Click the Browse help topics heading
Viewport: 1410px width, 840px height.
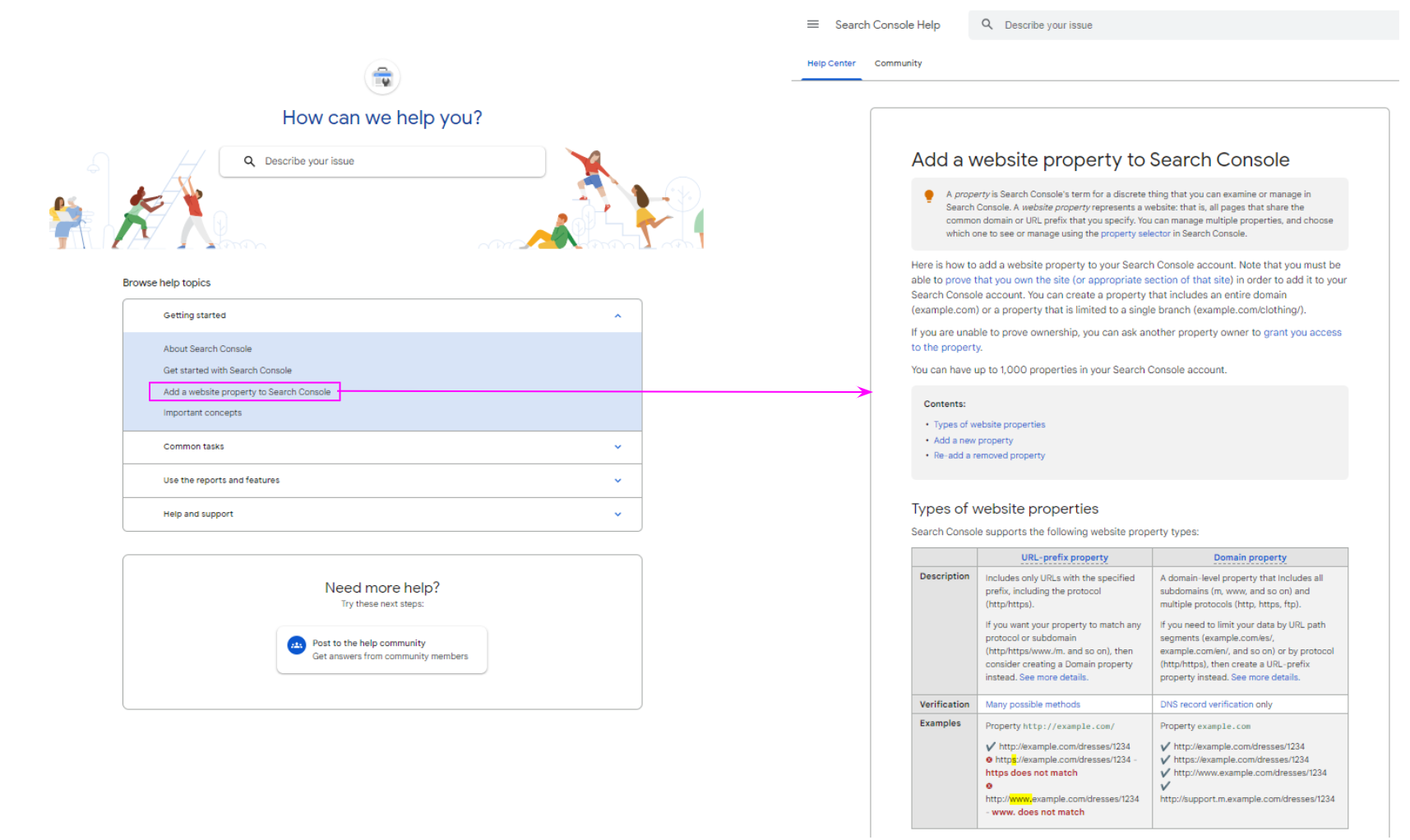166,283
